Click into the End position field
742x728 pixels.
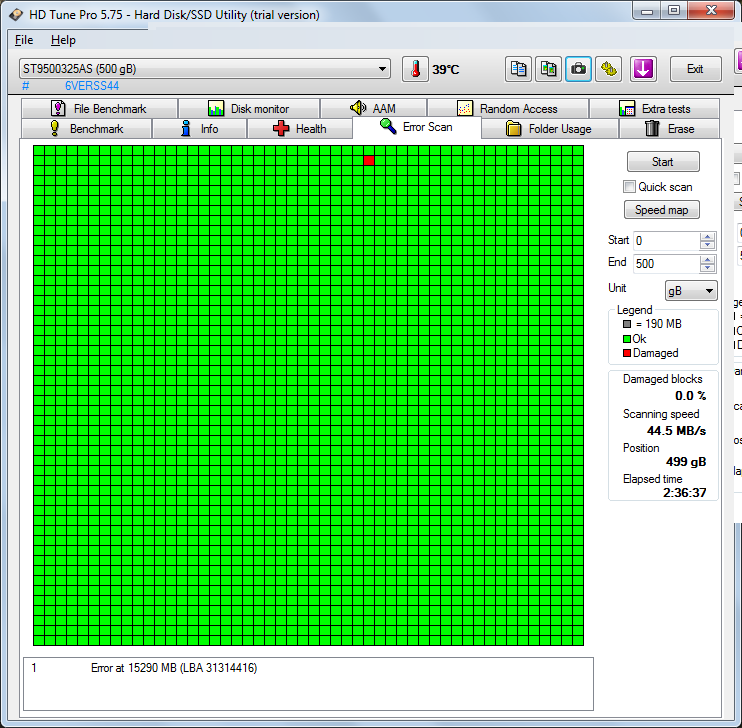click(x=666, y=264)
